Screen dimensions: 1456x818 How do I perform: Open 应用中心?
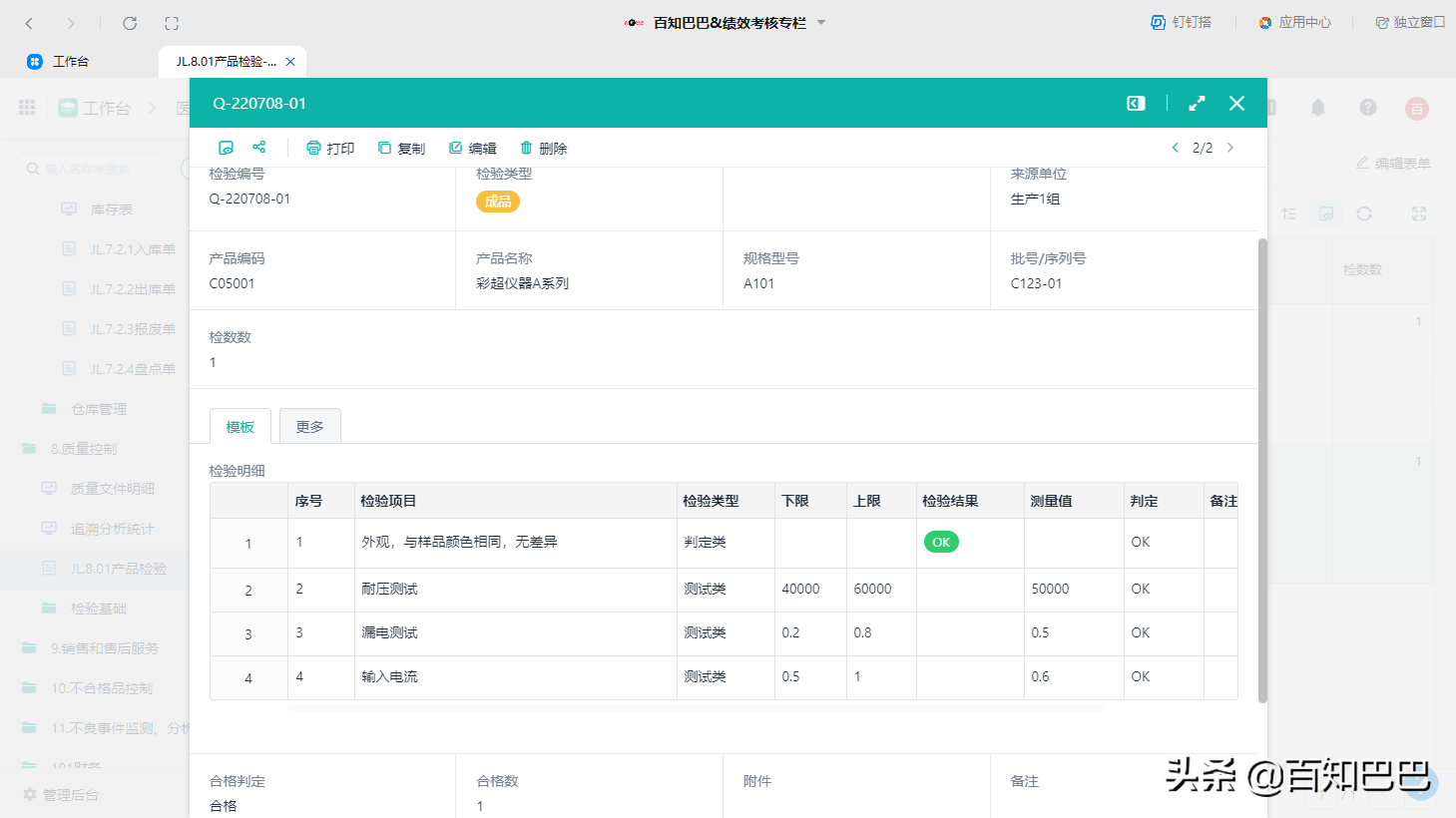(x=1294, y=22)
